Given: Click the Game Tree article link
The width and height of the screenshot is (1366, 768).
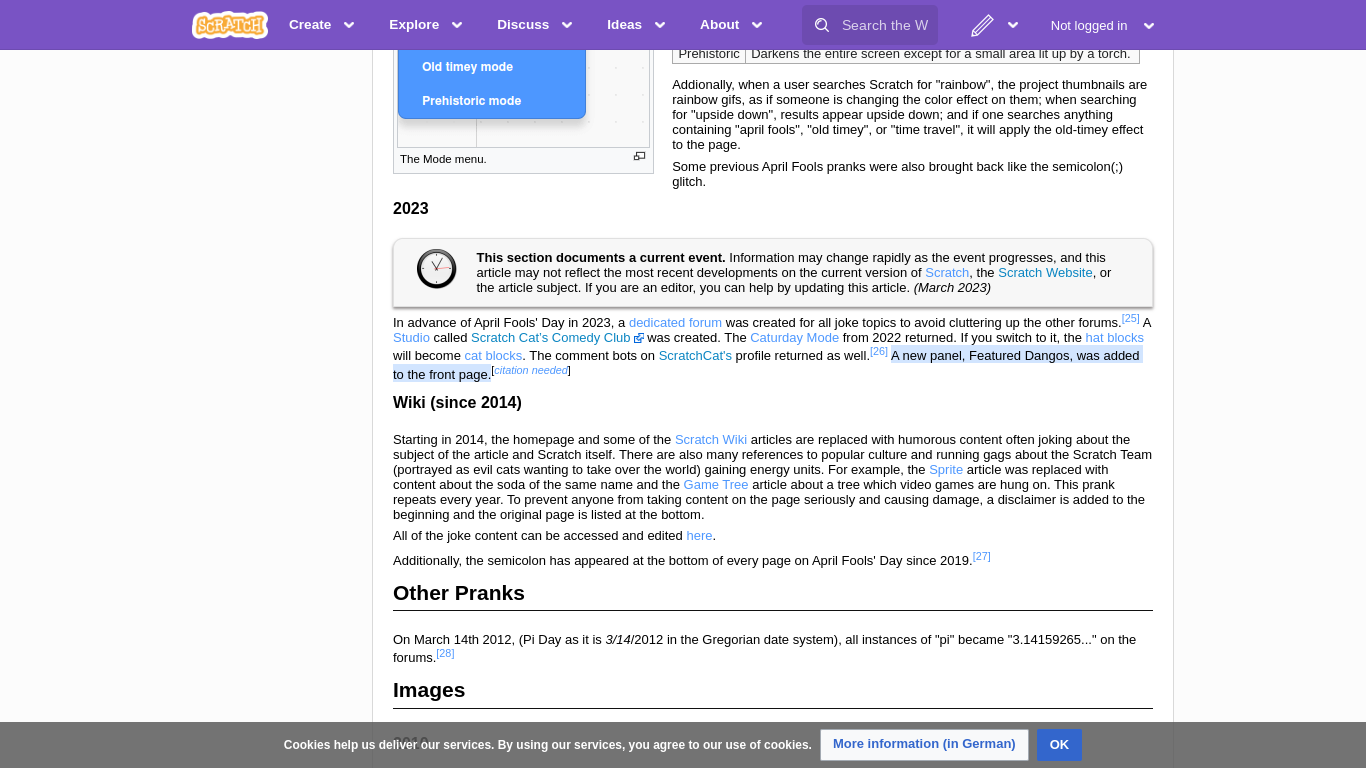Looking at the screenshot, I should [x=715, y=484].
